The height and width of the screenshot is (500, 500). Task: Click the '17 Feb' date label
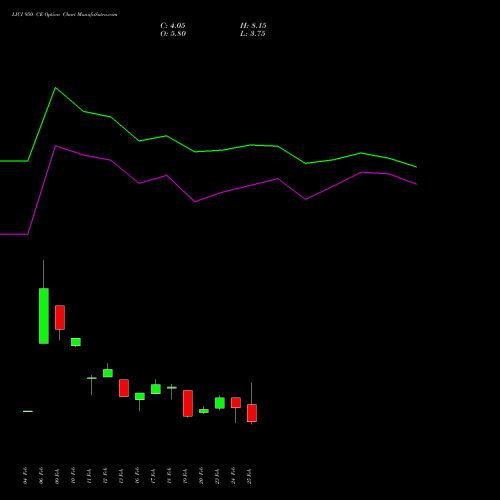154,475
